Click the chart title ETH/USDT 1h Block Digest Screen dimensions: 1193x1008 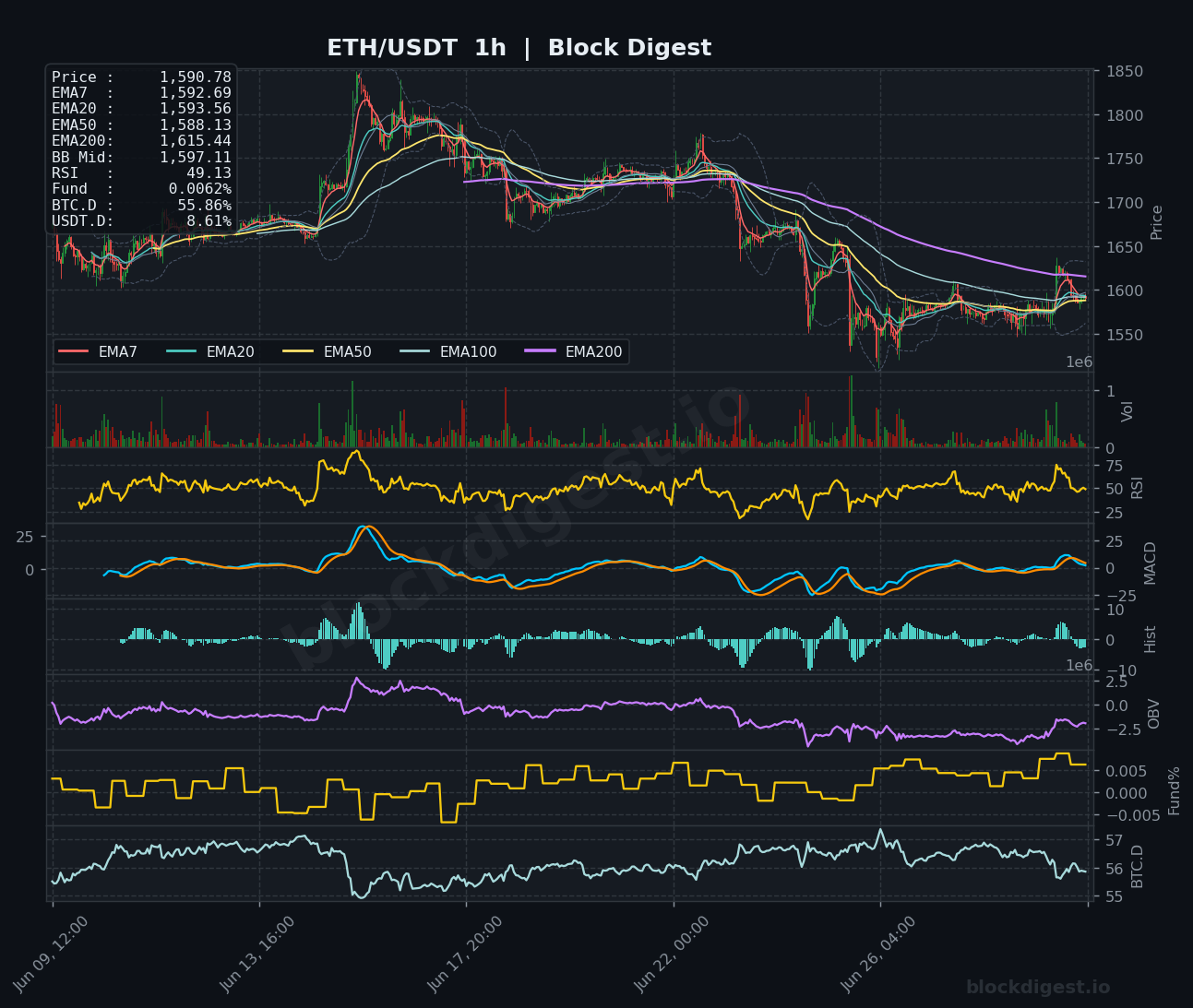[x=519, y=48]
